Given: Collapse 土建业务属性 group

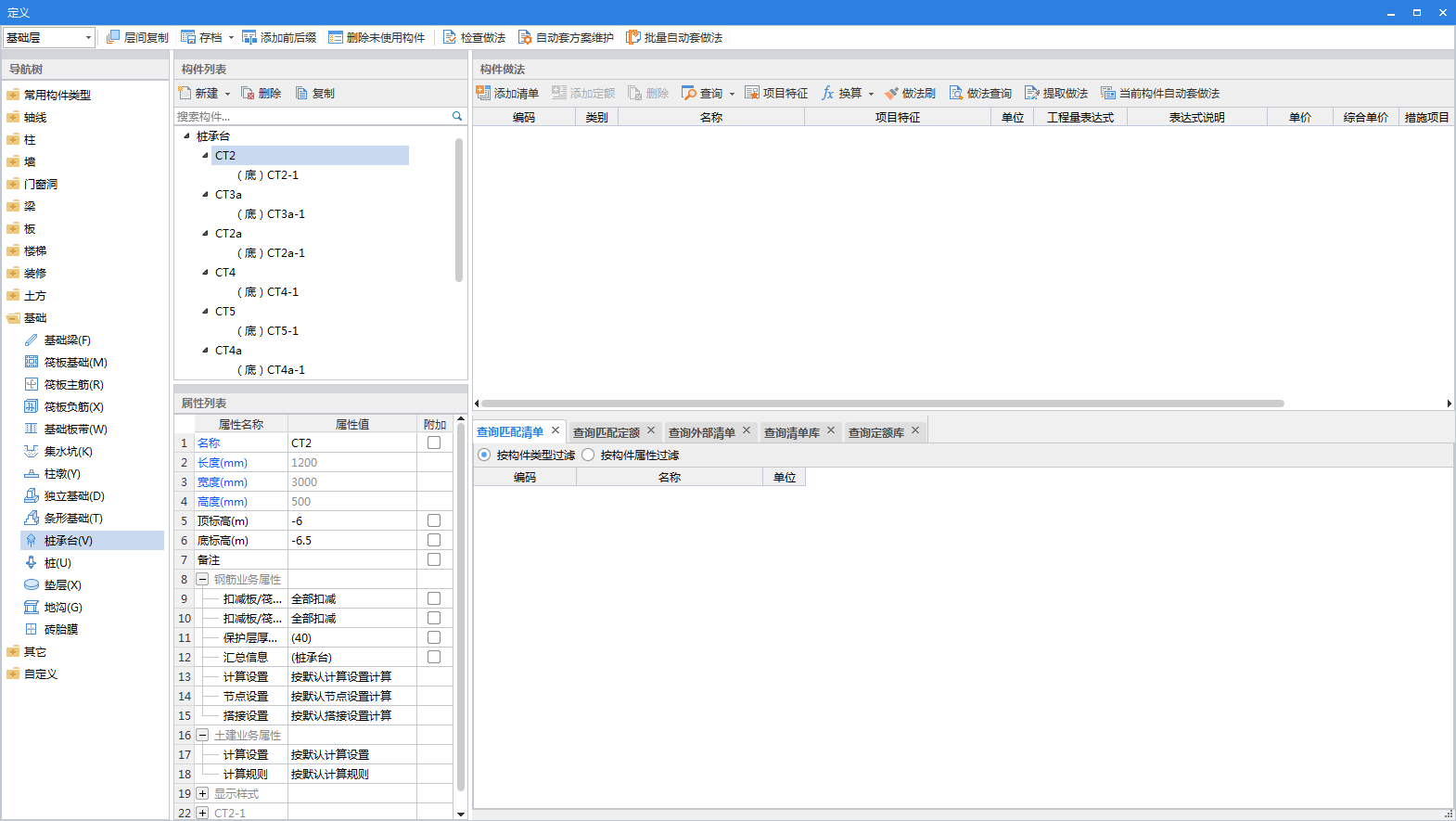Looking at the screenshot, I should tap(202, 735).
